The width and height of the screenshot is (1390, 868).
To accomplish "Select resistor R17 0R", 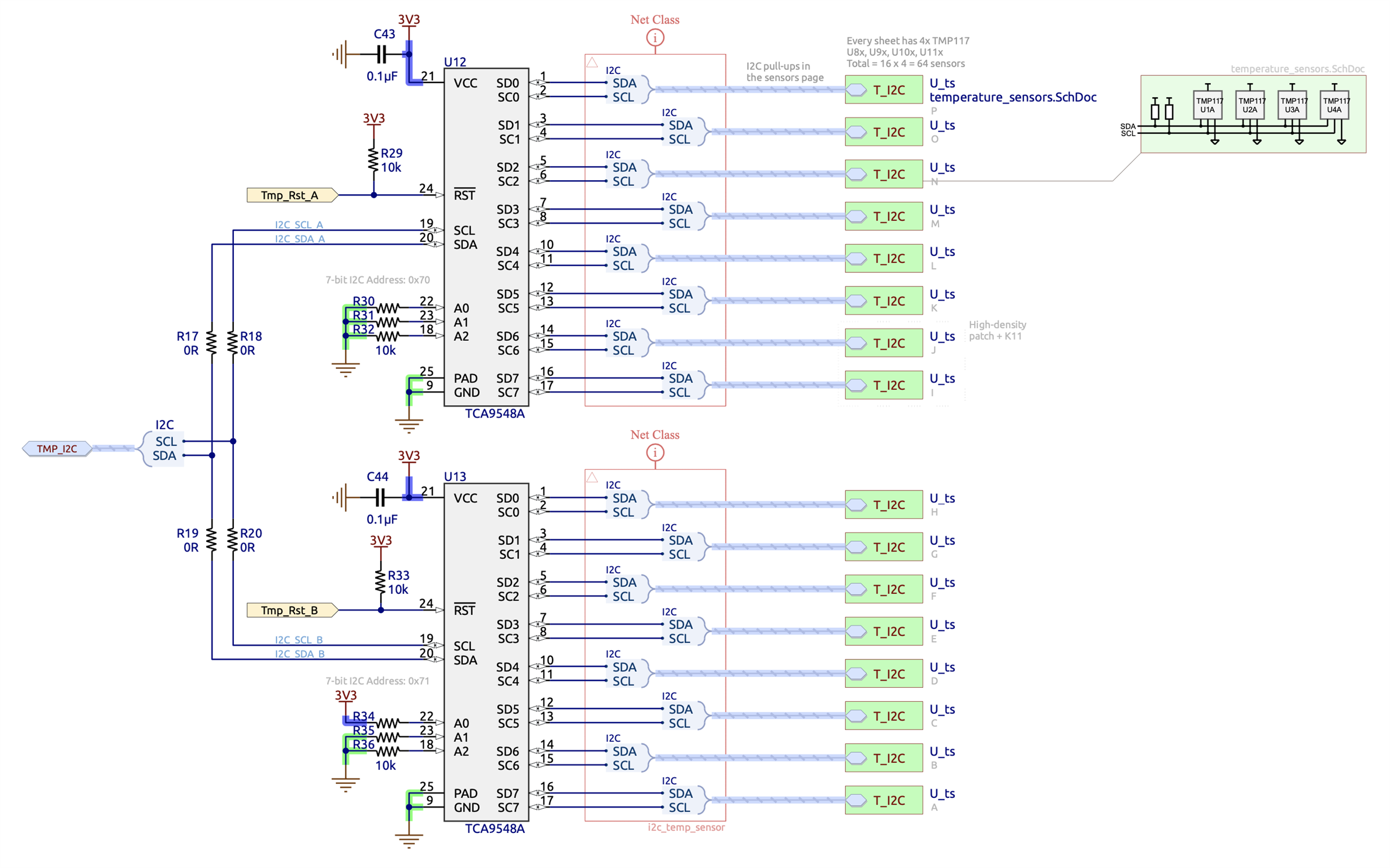I will [x=212, y=342].
